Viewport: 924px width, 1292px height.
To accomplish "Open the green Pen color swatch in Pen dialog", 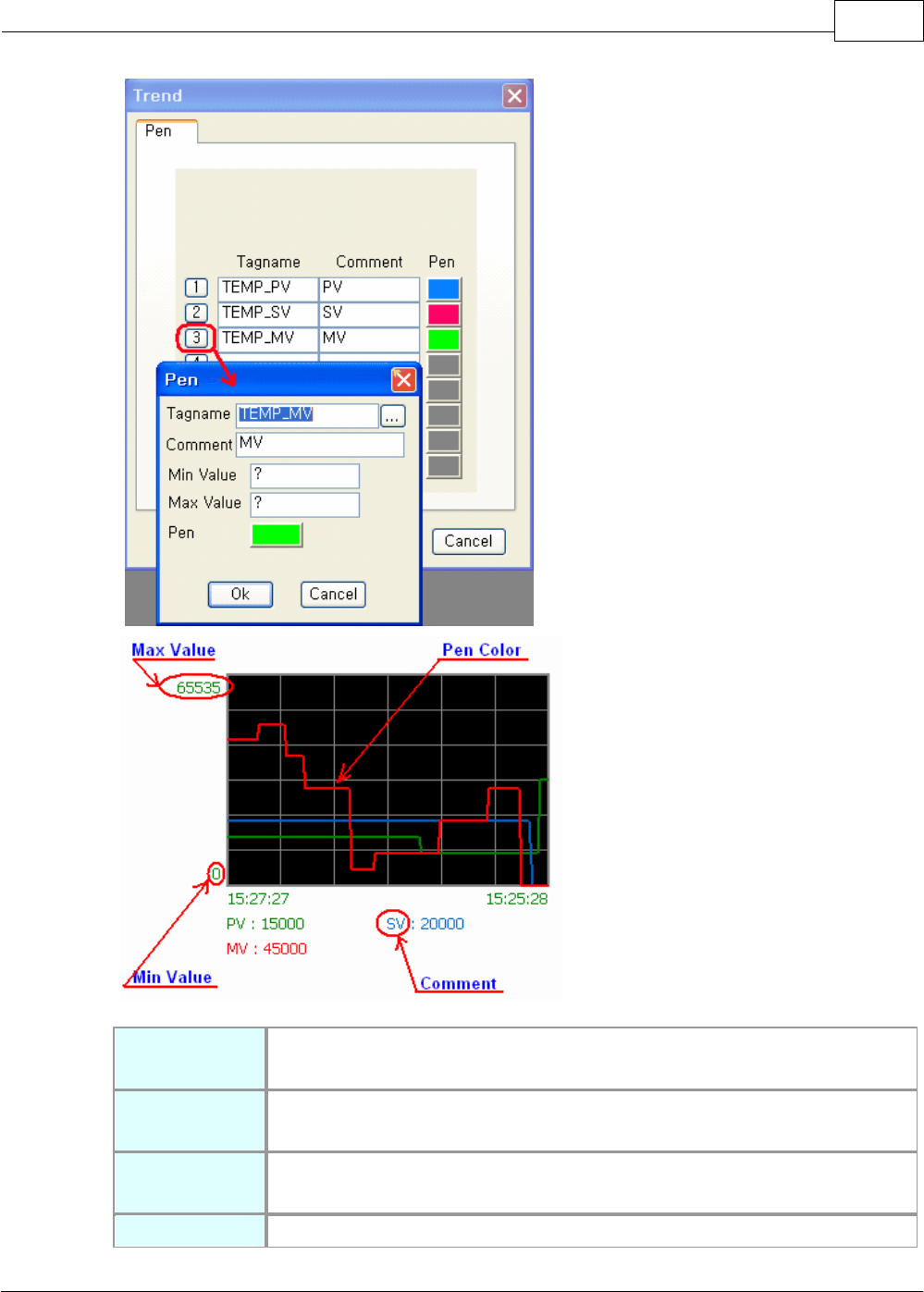I will tap(277, 535).
